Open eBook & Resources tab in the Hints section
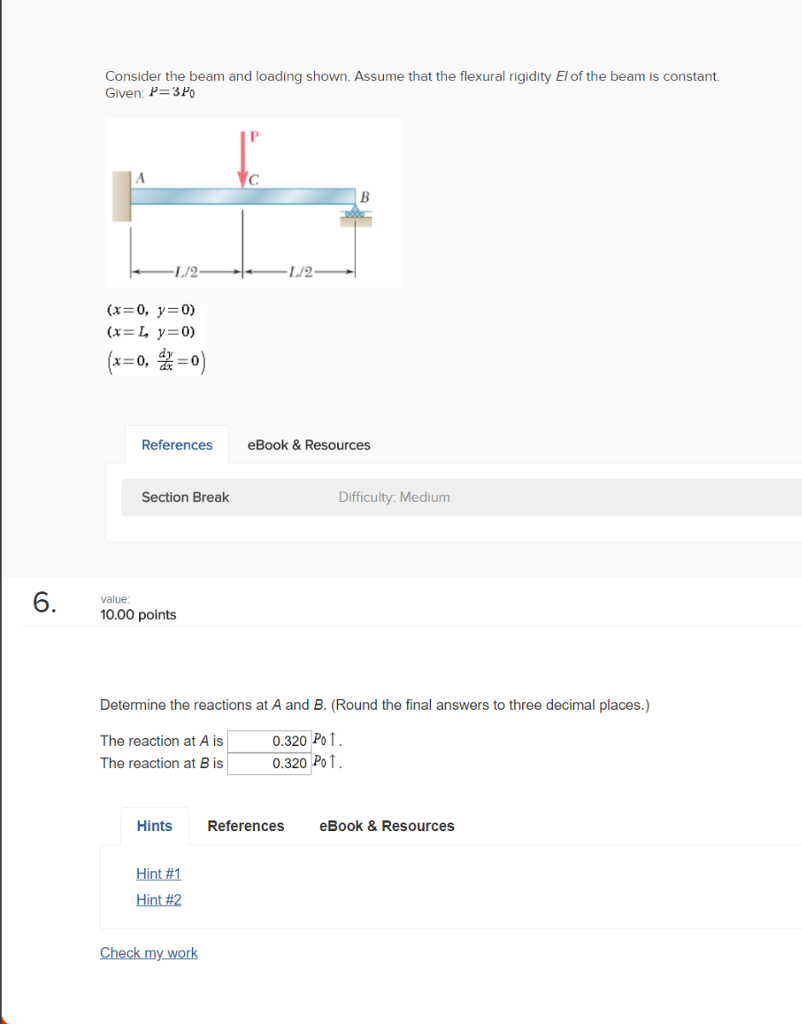802x1024 pixels. click(386, 825)
